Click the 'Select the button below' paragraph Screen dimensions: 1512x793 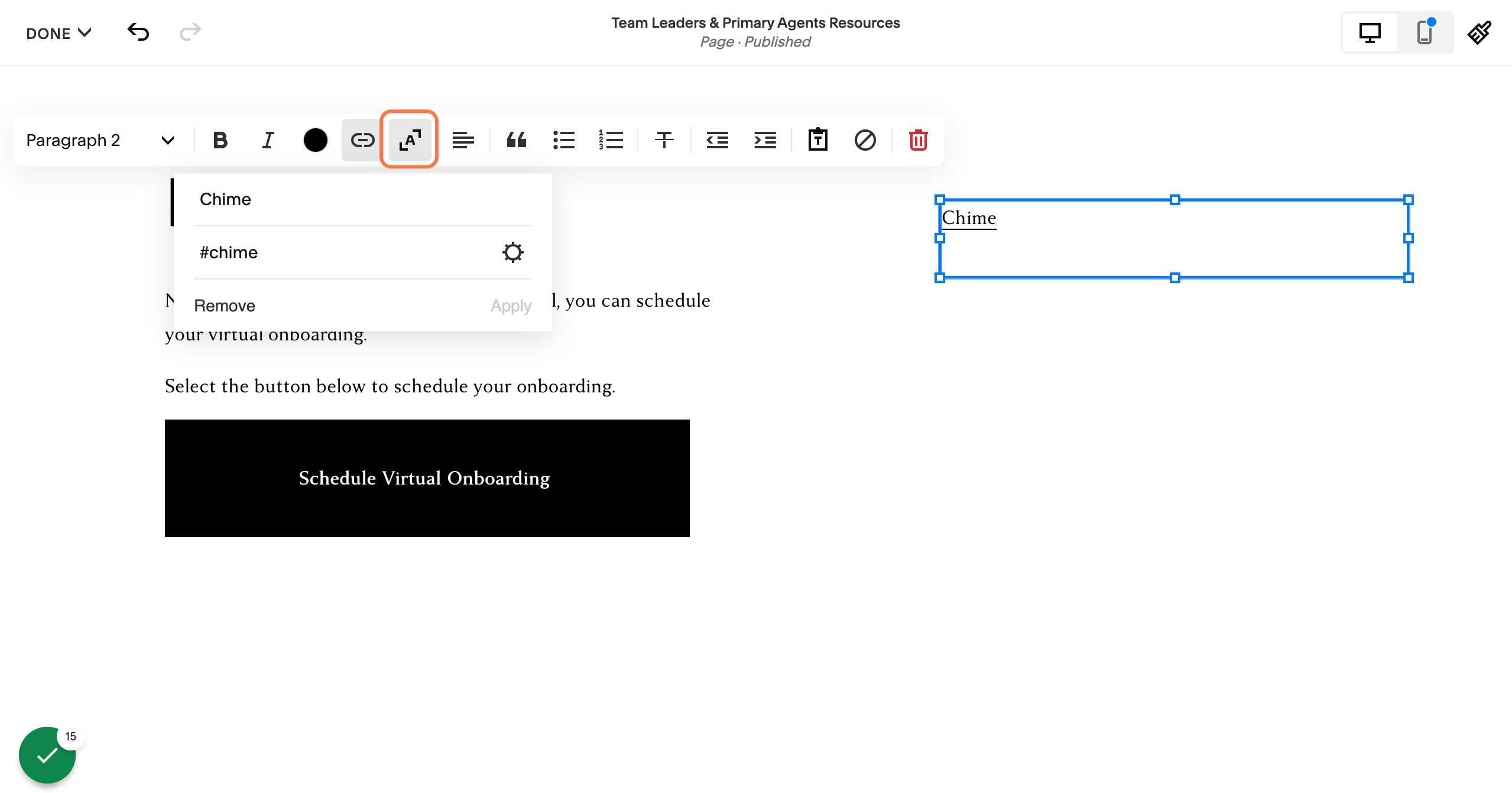pyautogui.click(x=390, y=386)
